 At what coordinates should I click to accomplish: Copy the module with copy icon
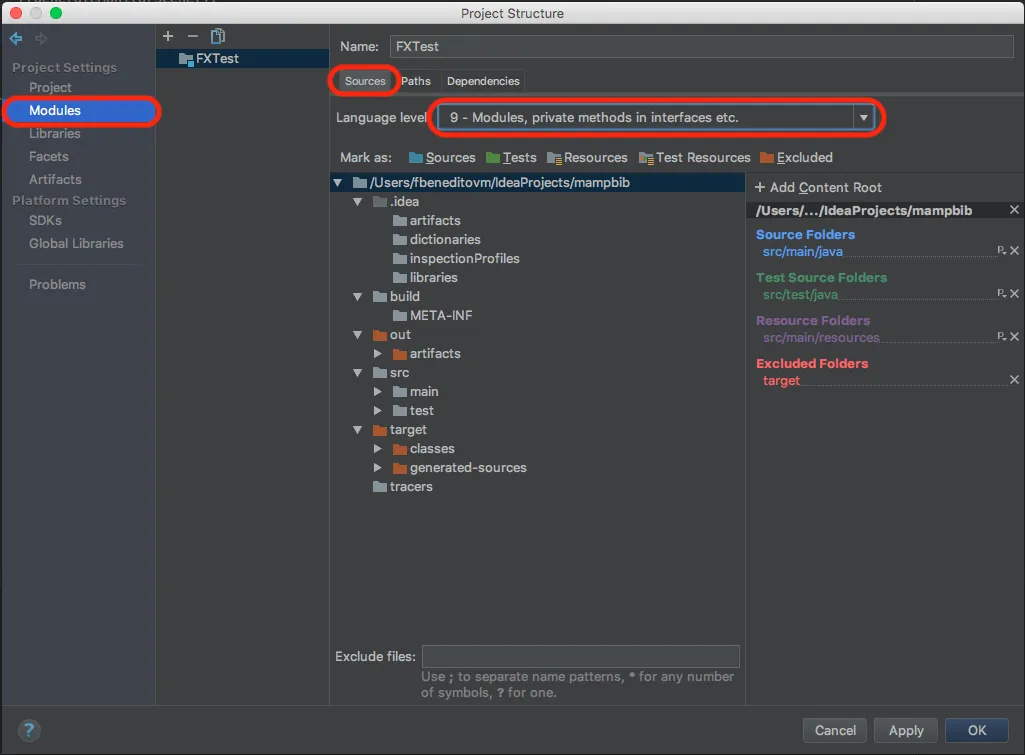point(218,36)
